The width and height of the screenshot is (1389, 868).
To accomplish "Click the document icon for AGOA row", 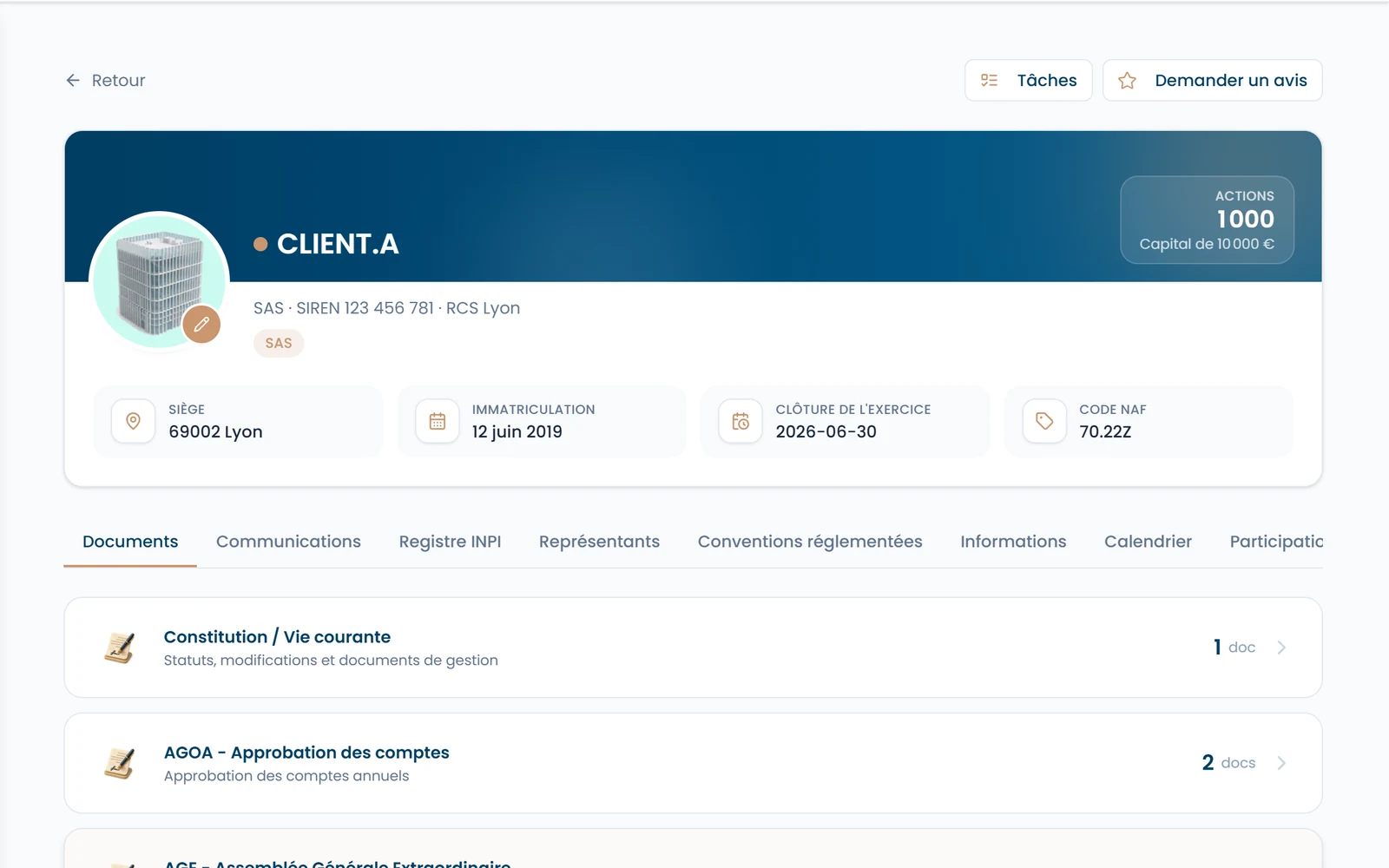I will tap(119, 763).
